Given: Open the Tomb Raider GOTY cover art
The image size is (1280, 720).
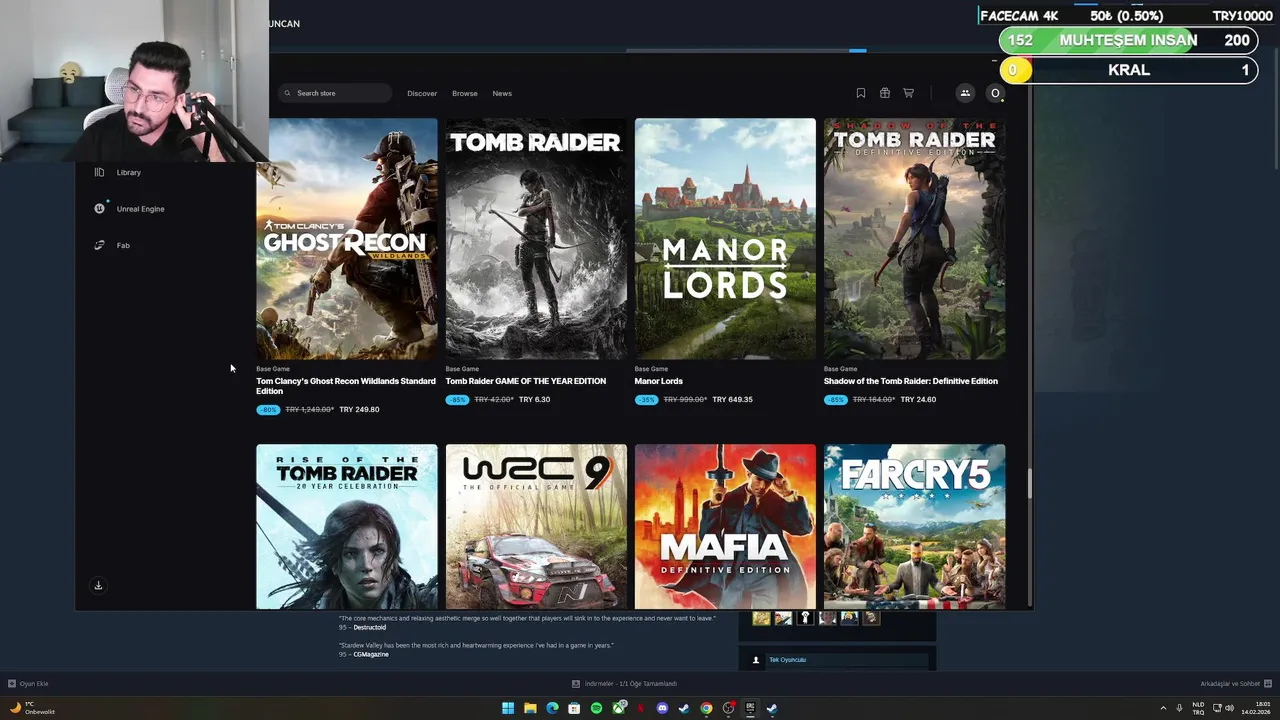Looking at the screenshot, I should (536, 239).
